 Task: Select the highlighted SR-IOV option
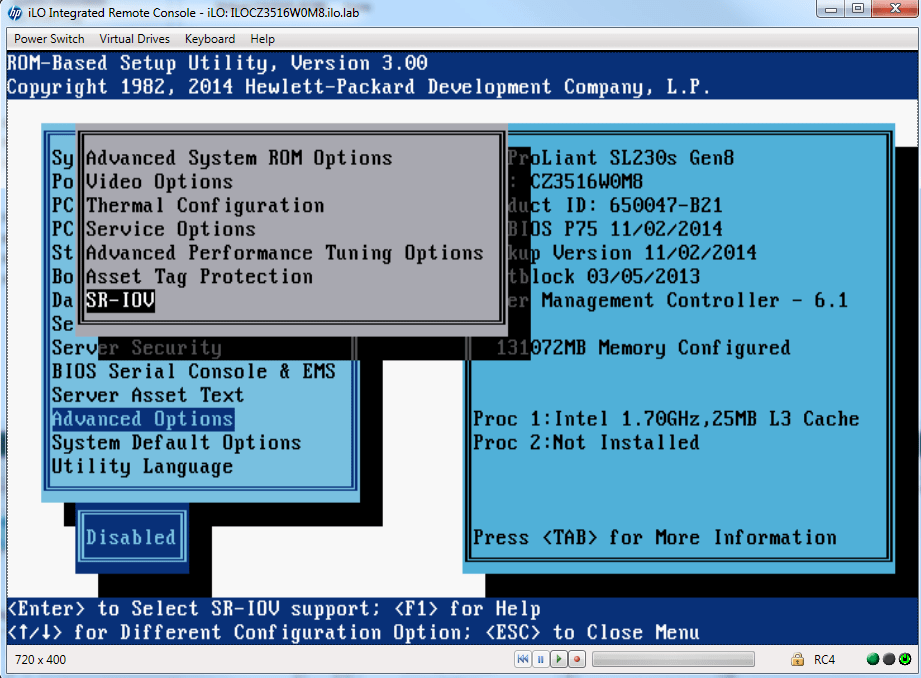(120, 301)
